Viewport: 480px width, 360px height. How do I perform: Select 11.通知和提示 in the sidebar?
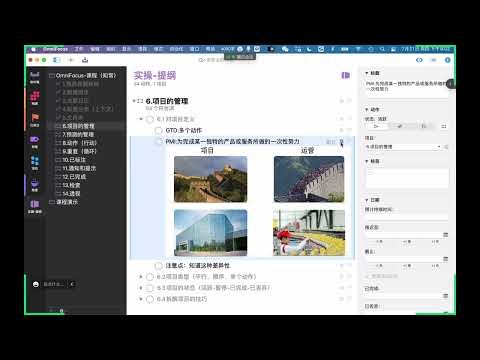(79, 168)
